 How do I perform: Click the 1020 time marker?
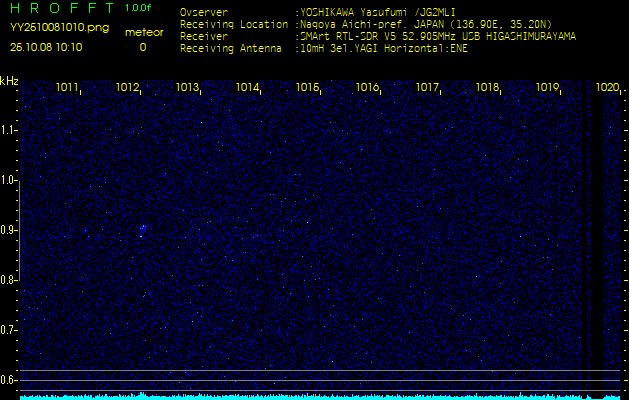607,87
